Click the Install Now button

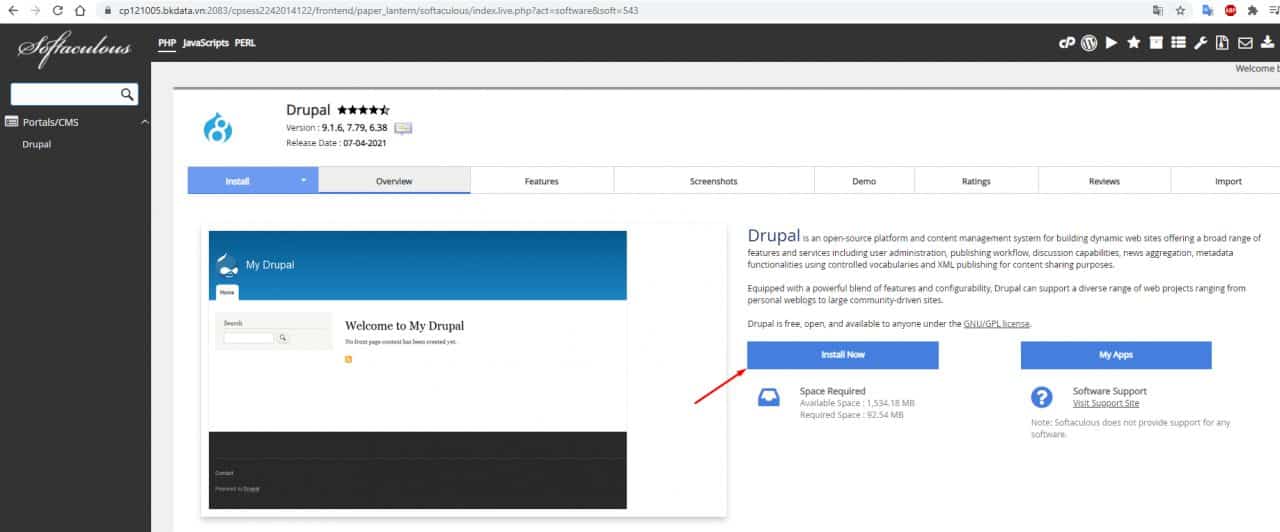[x=843, y=355]
